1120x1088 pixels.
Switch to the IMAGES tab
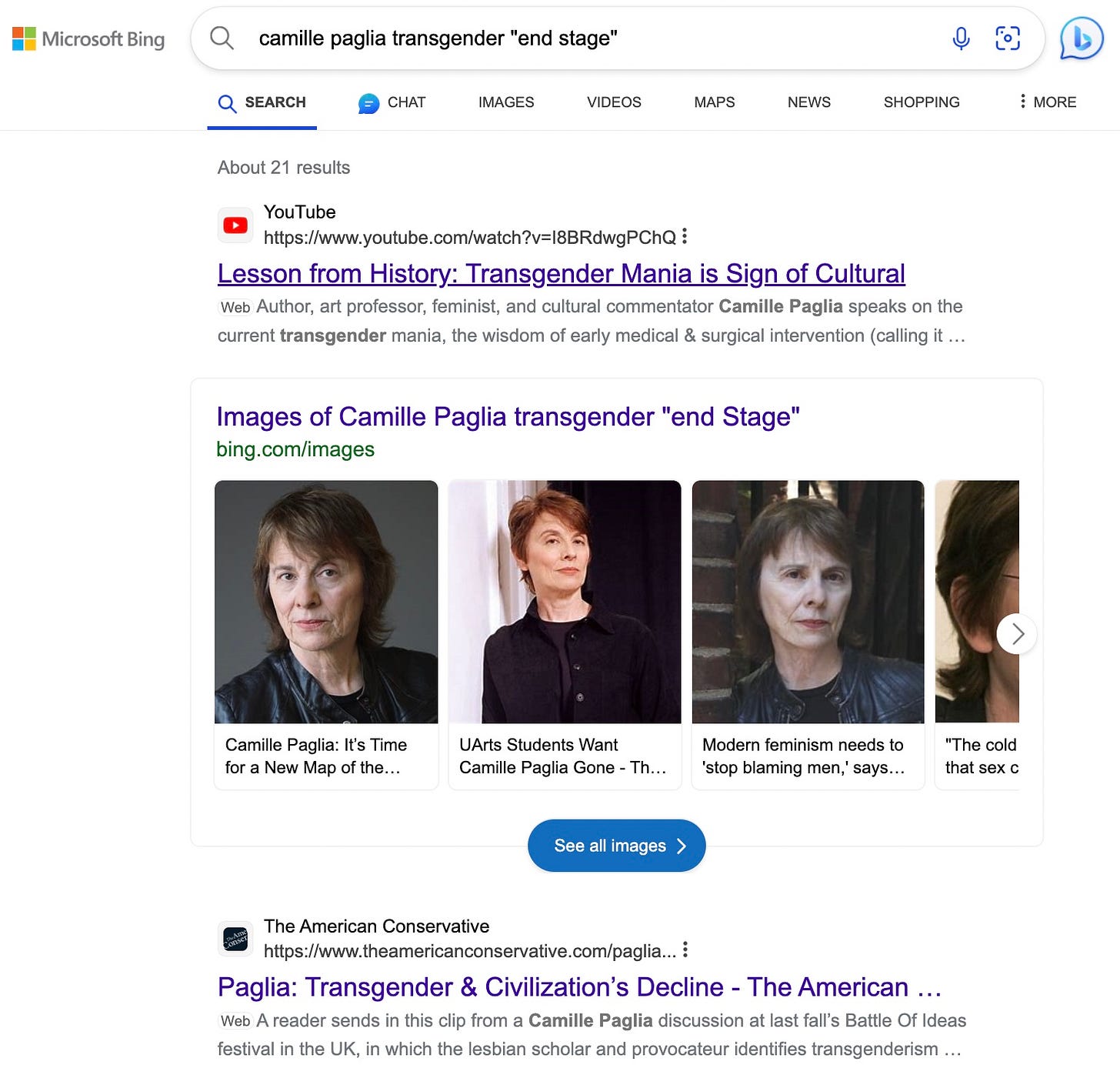(x=506, y=102)
